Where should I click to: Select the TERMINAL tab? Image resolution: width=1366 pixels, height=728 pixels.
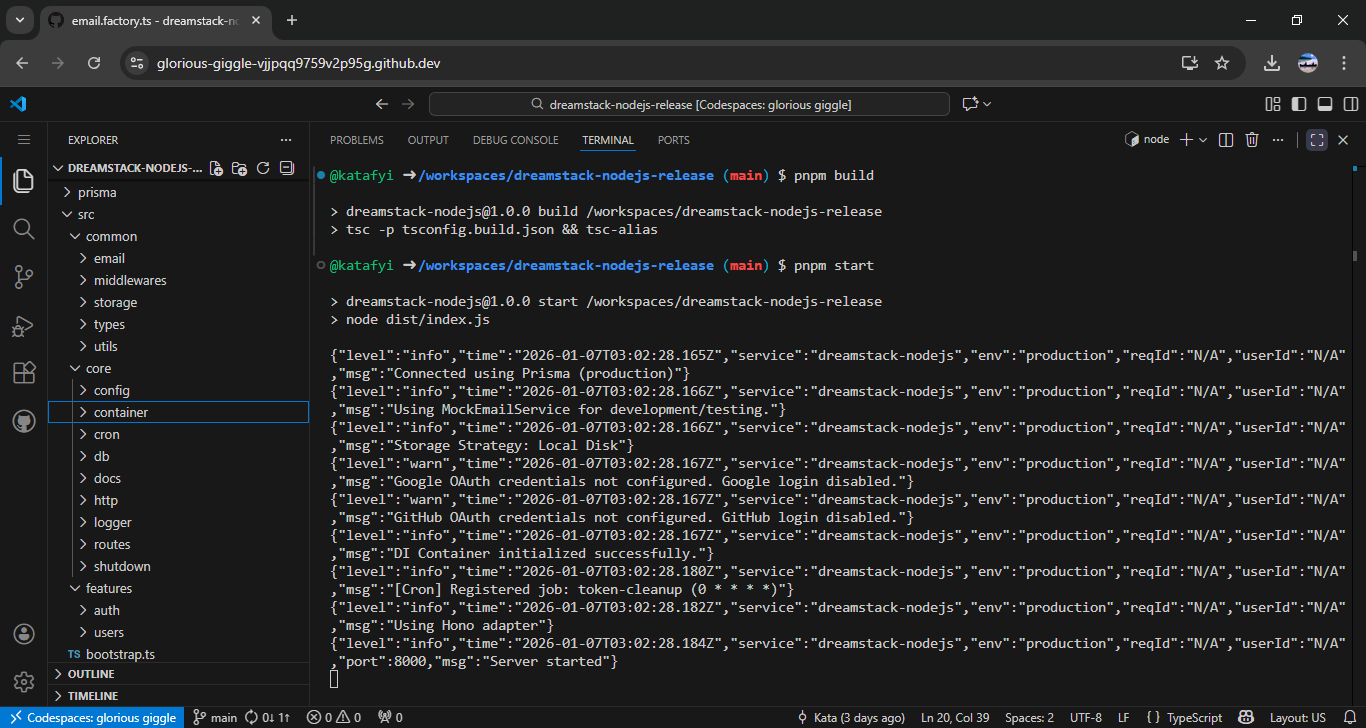click(608, 140)
